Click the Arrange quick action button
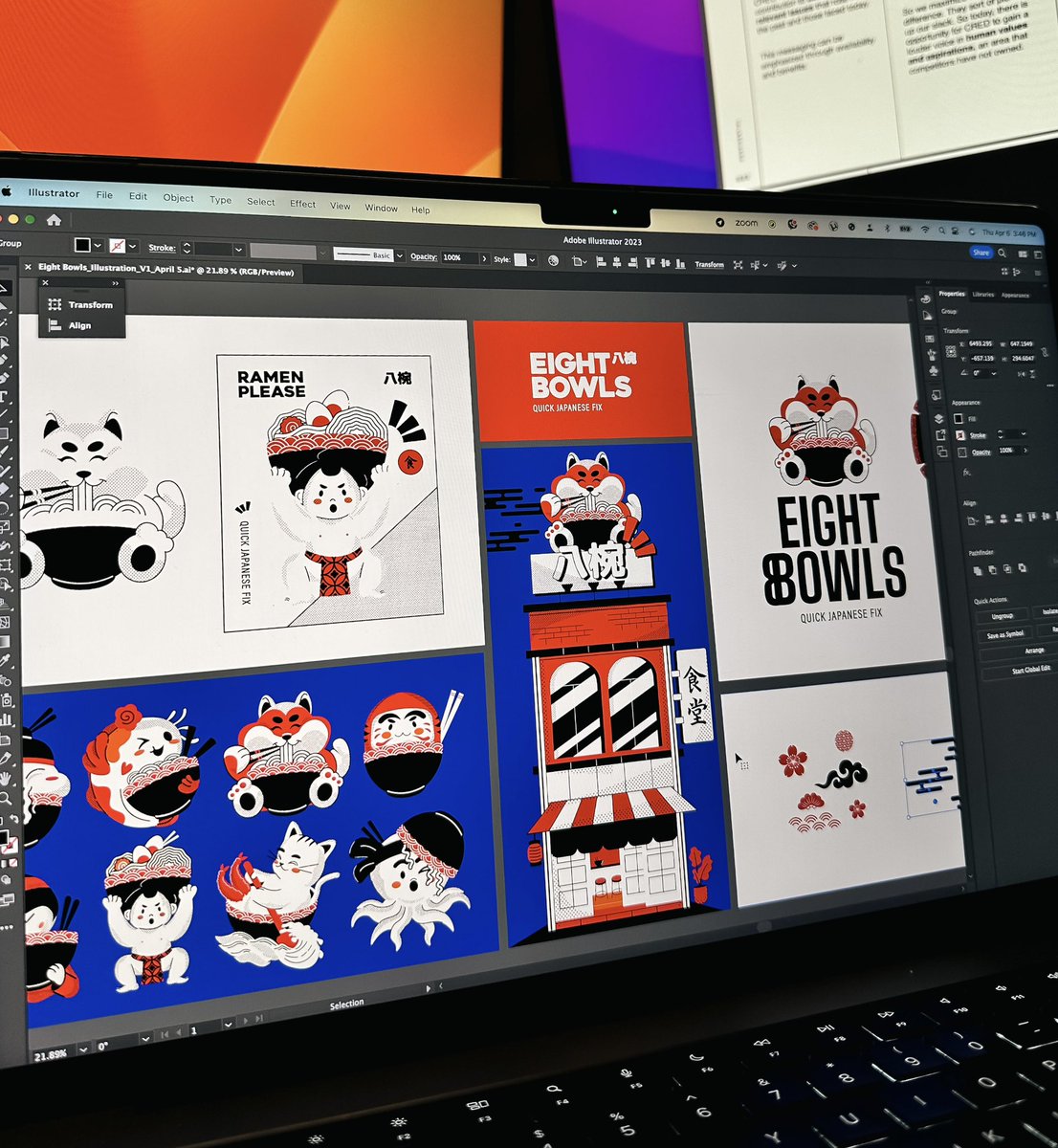 [x=1034, y=651]
